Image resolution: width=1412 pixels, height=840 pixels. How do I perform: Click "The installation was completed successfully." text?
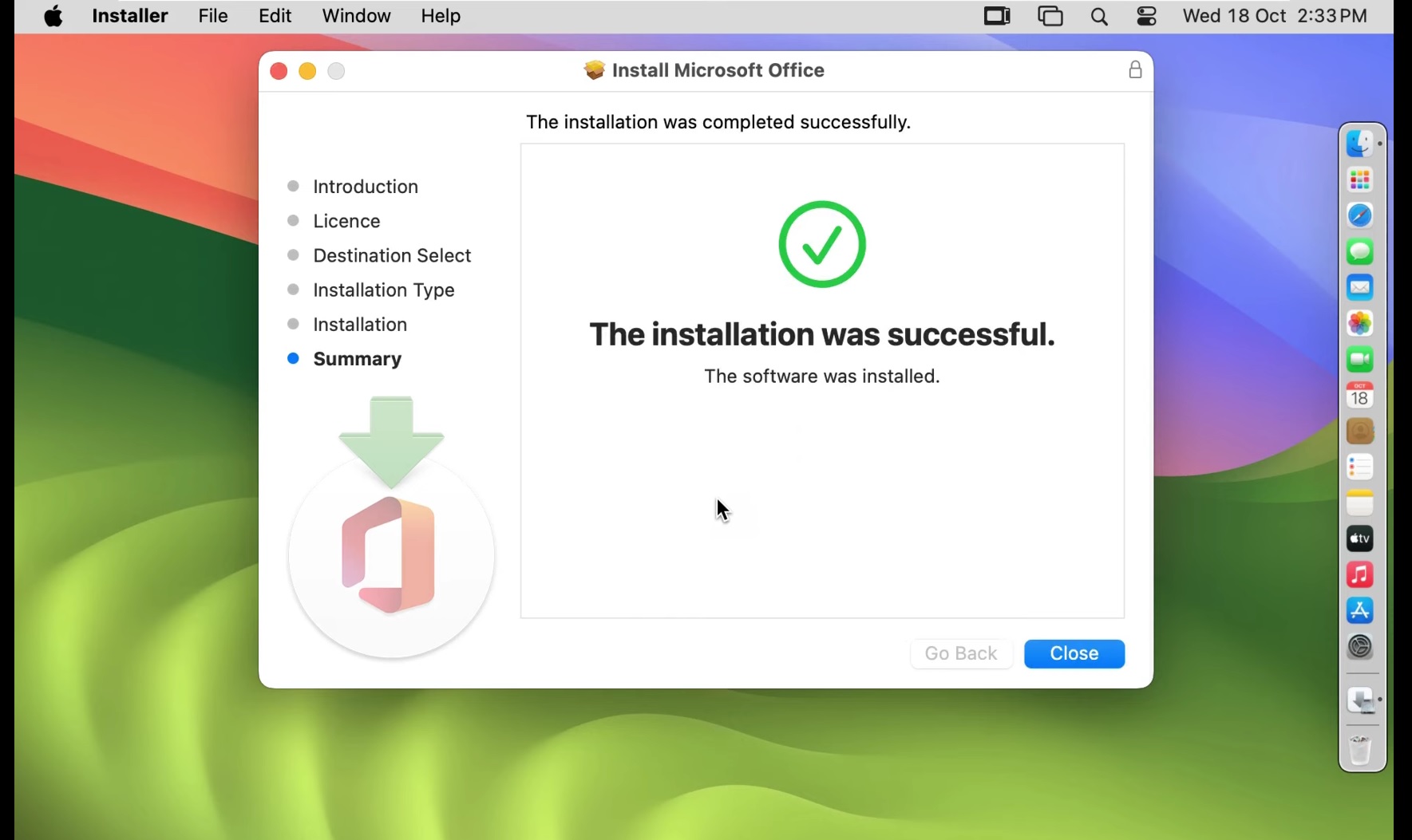718,122
